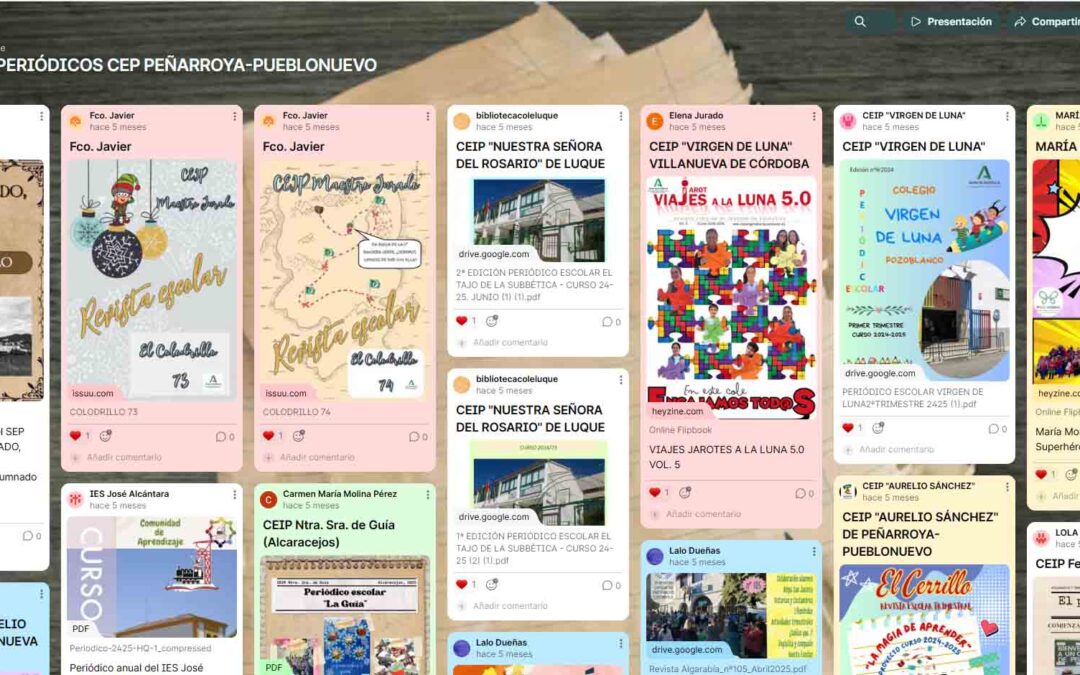This screenshot has height=675, width=1080.
Task: Open the COLODRILLO 73 link caption
Action: tap(103, 412)
